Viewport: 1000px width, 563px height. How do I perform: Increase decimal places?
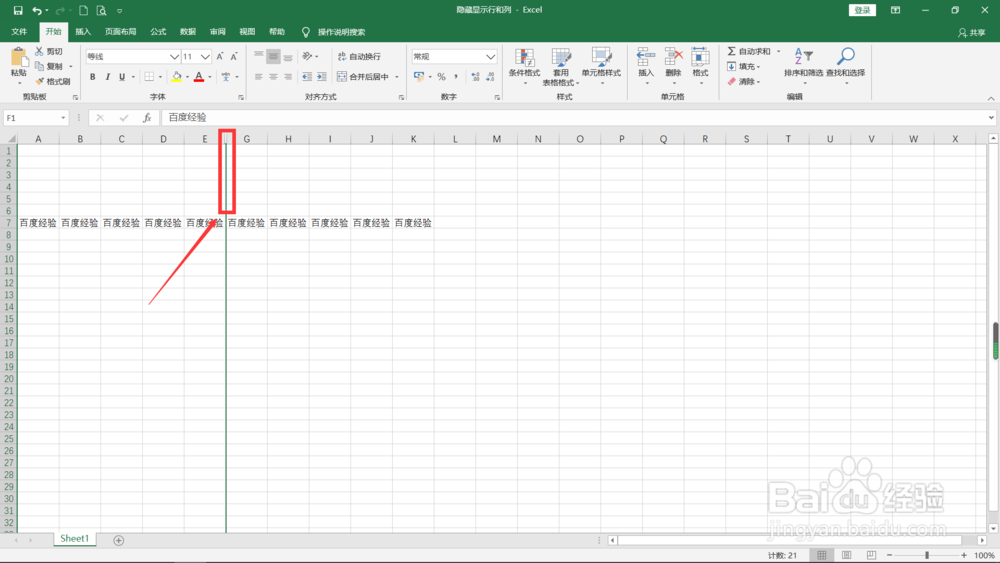coord(475,77)
